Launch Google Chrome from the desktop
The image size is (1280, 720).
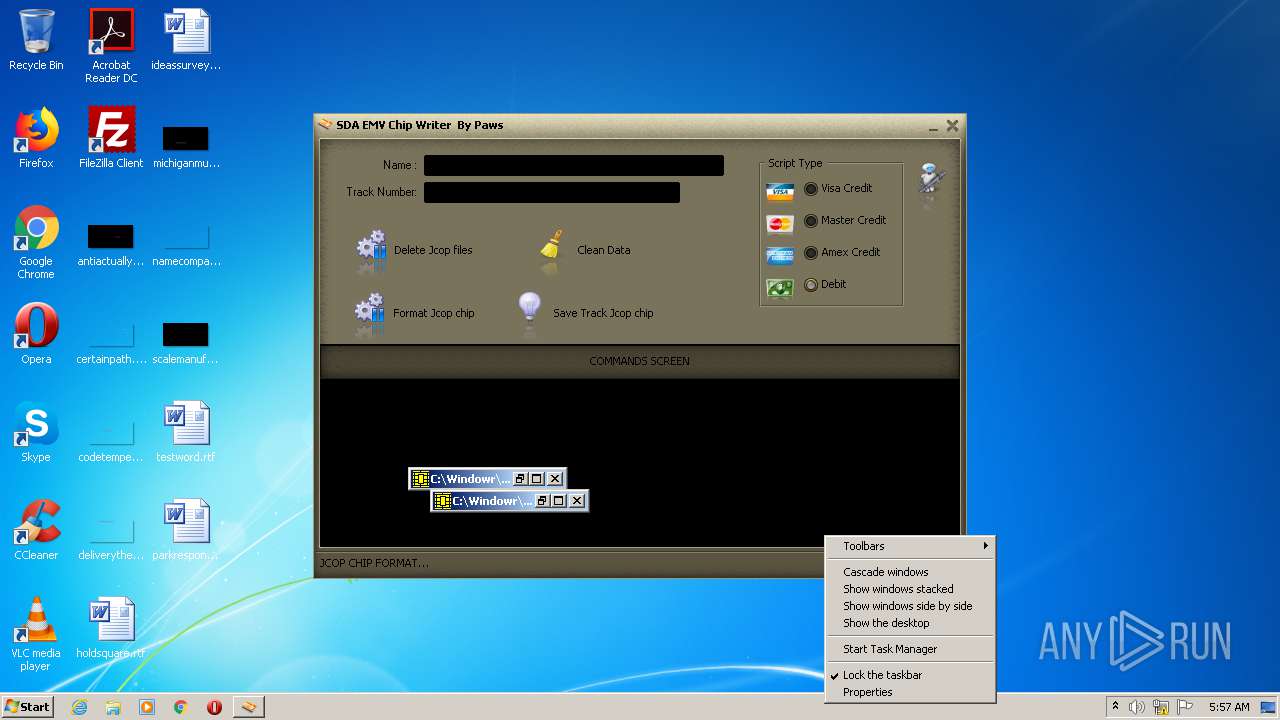click(x=36, y=242)
